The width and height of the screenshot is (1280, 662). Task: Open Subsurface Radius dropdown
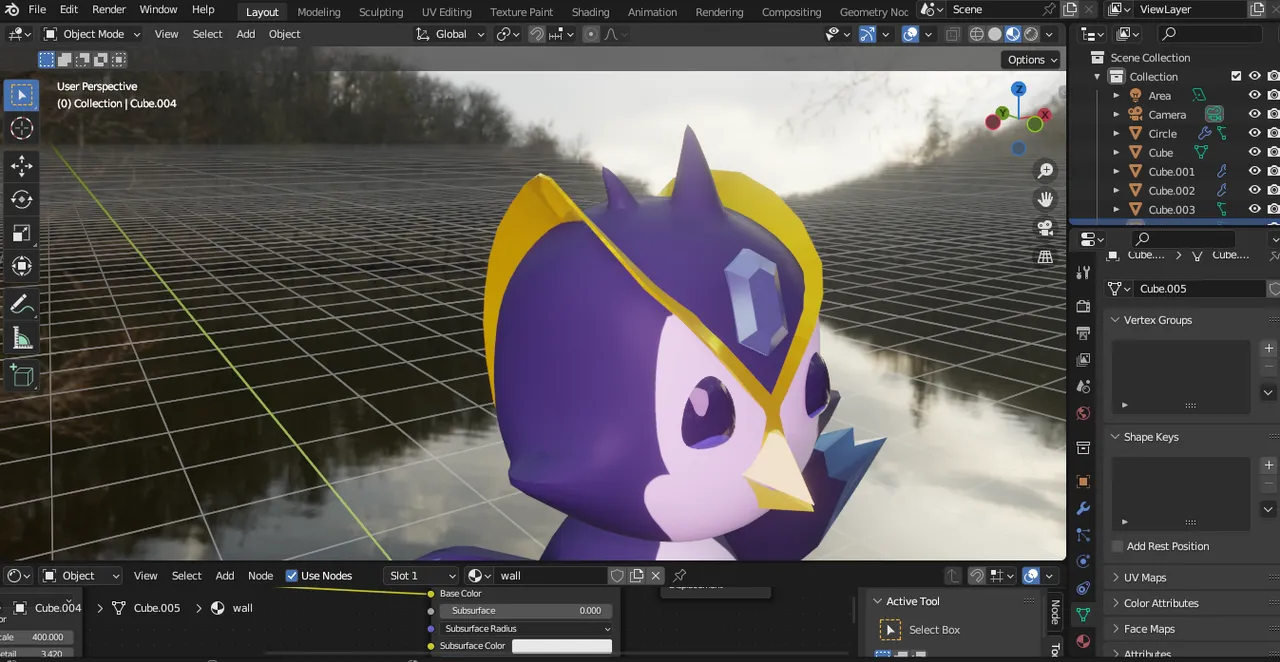526,629
